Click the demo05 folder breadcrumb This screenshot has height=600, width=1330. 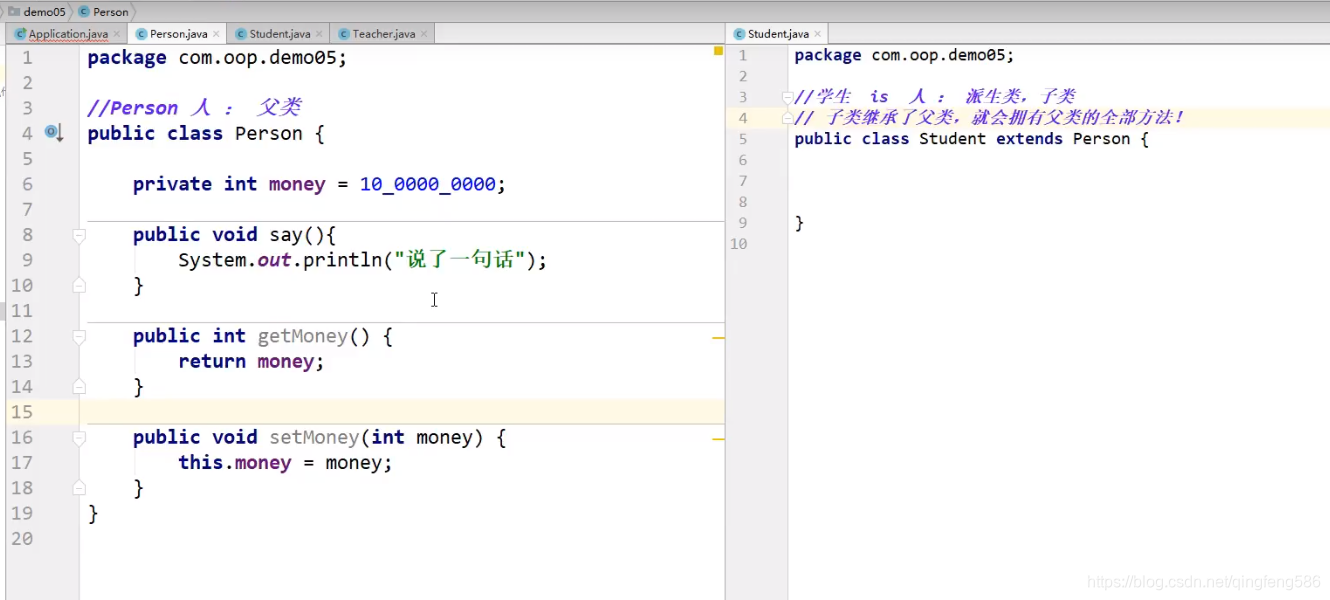[37, 12]
